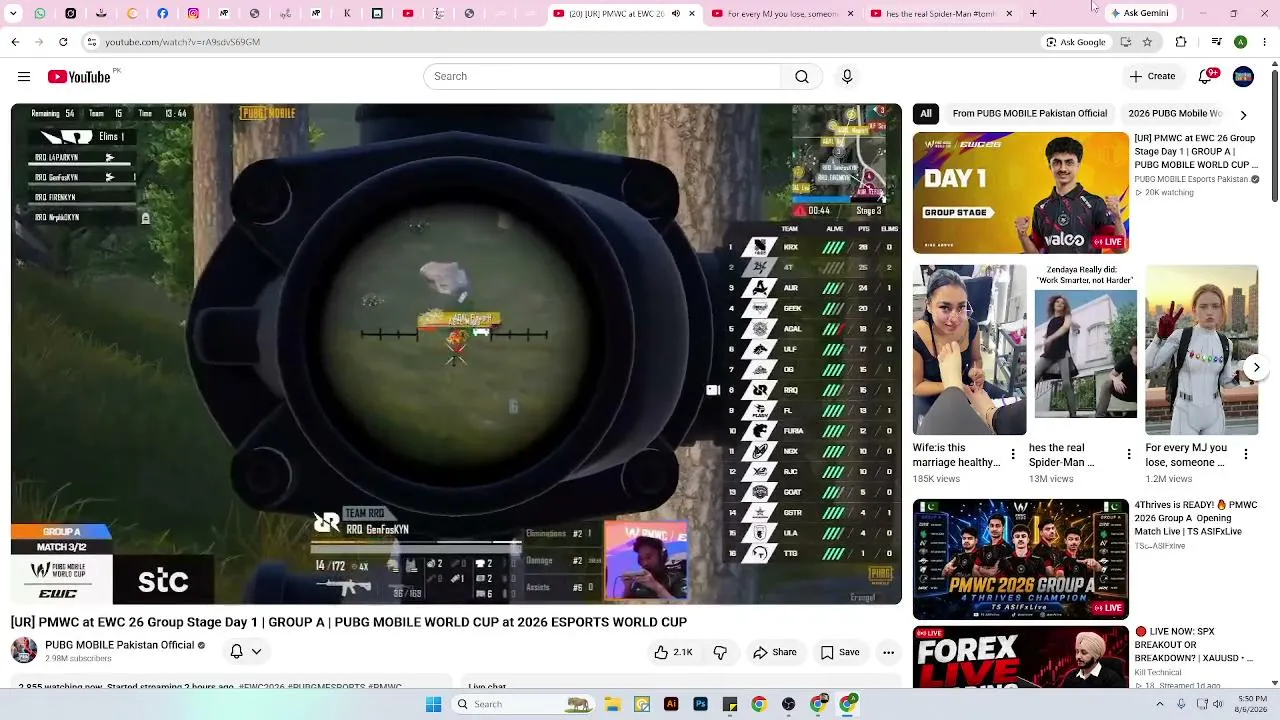Open the PUBG MOBILE Pakistan channel avatar
Image resolution: width=1280 pixels, height=720 pixels.
point(24,651)
